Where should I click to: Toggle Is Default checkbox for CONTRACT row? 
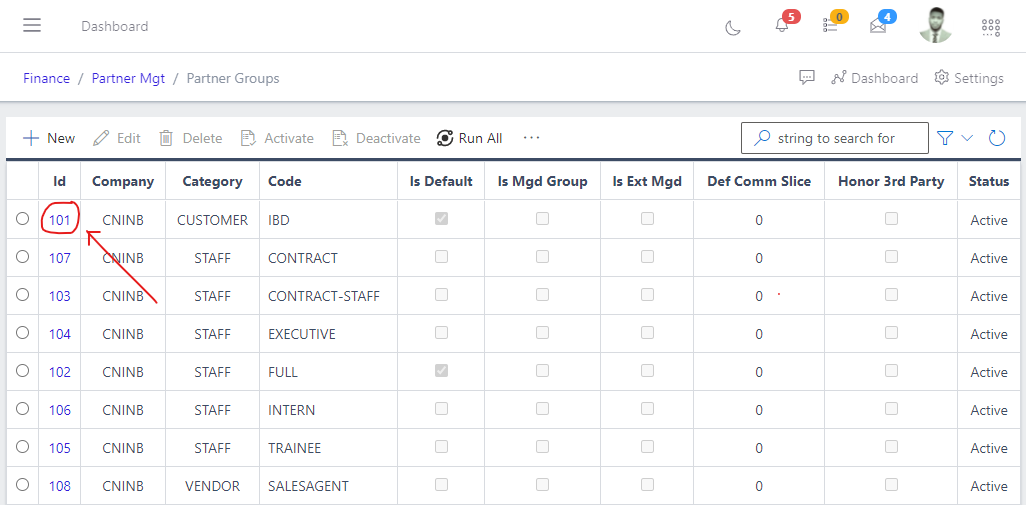pos(441,257)
